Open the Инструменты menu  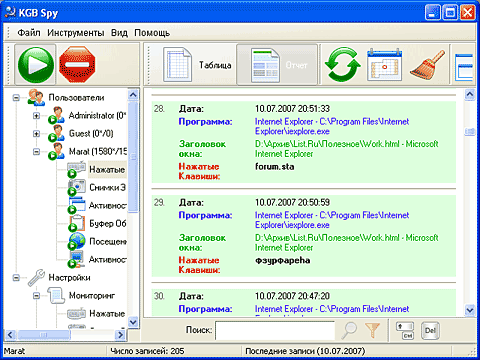pos(76,33)
